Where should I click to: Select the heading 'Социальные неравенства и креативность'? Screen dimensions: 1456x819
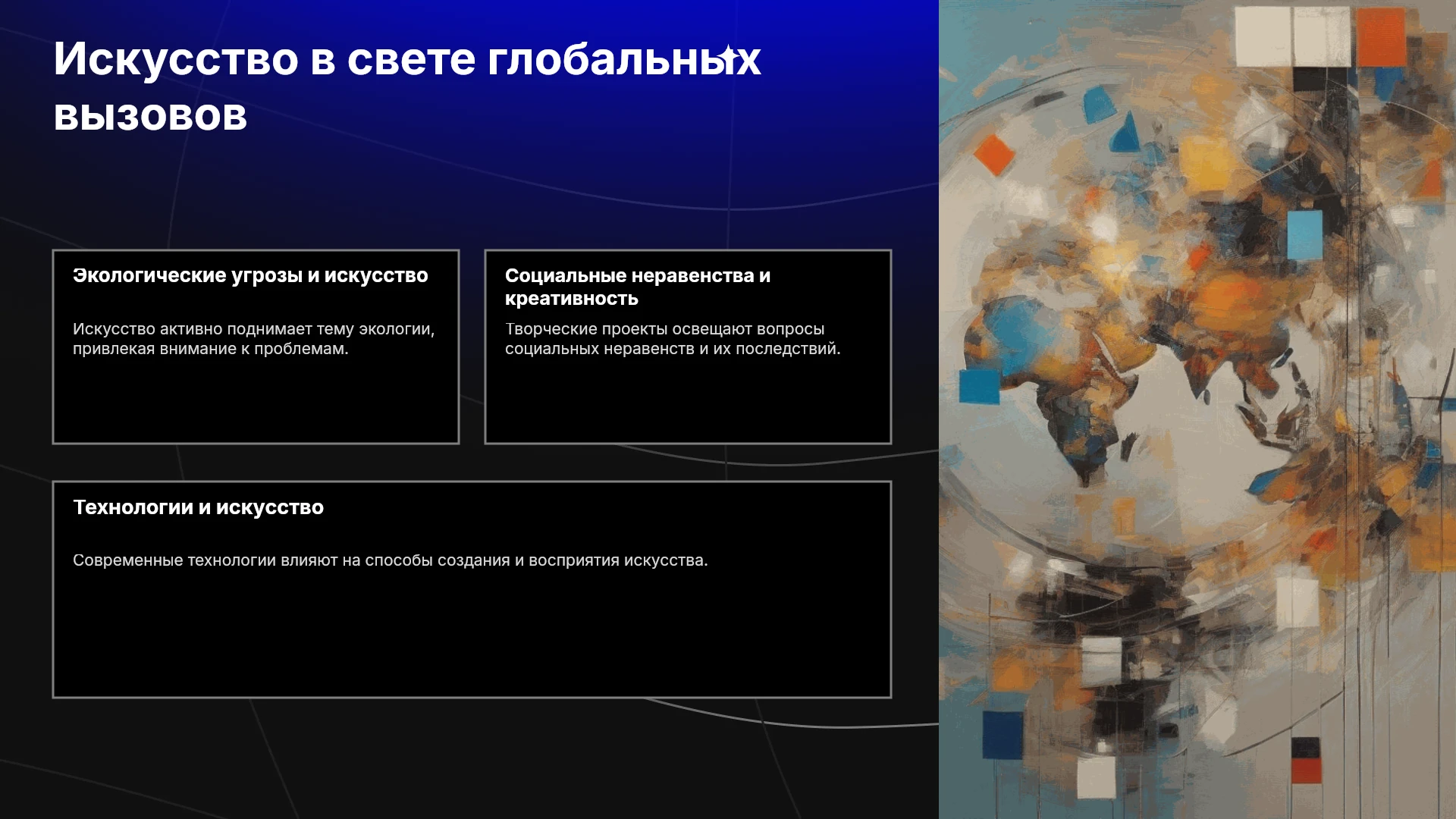(638, 287)
